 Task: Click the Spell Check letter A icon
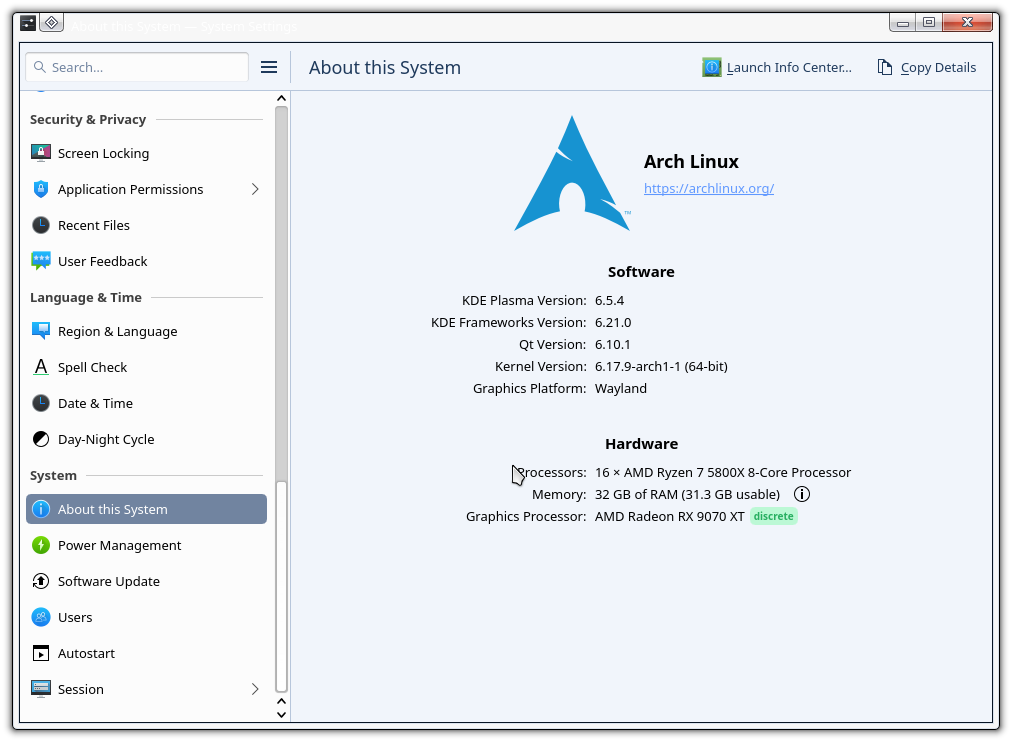click(x=41, y=367)
